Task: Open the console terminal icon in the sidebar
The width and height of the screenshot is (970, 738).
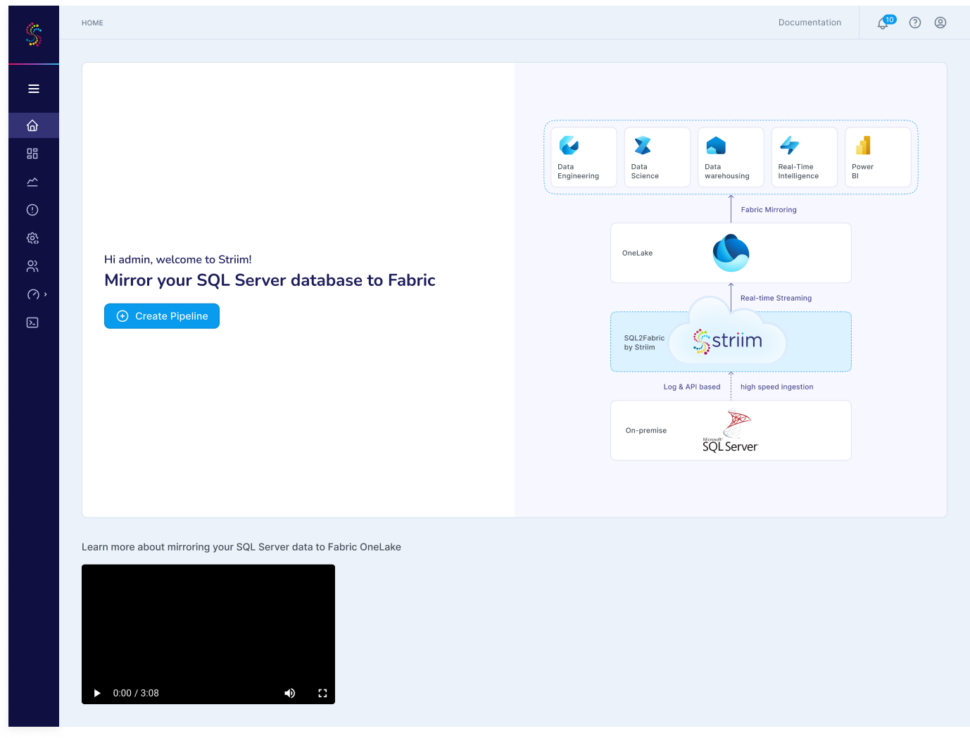Action: click(x=33, y=322)
